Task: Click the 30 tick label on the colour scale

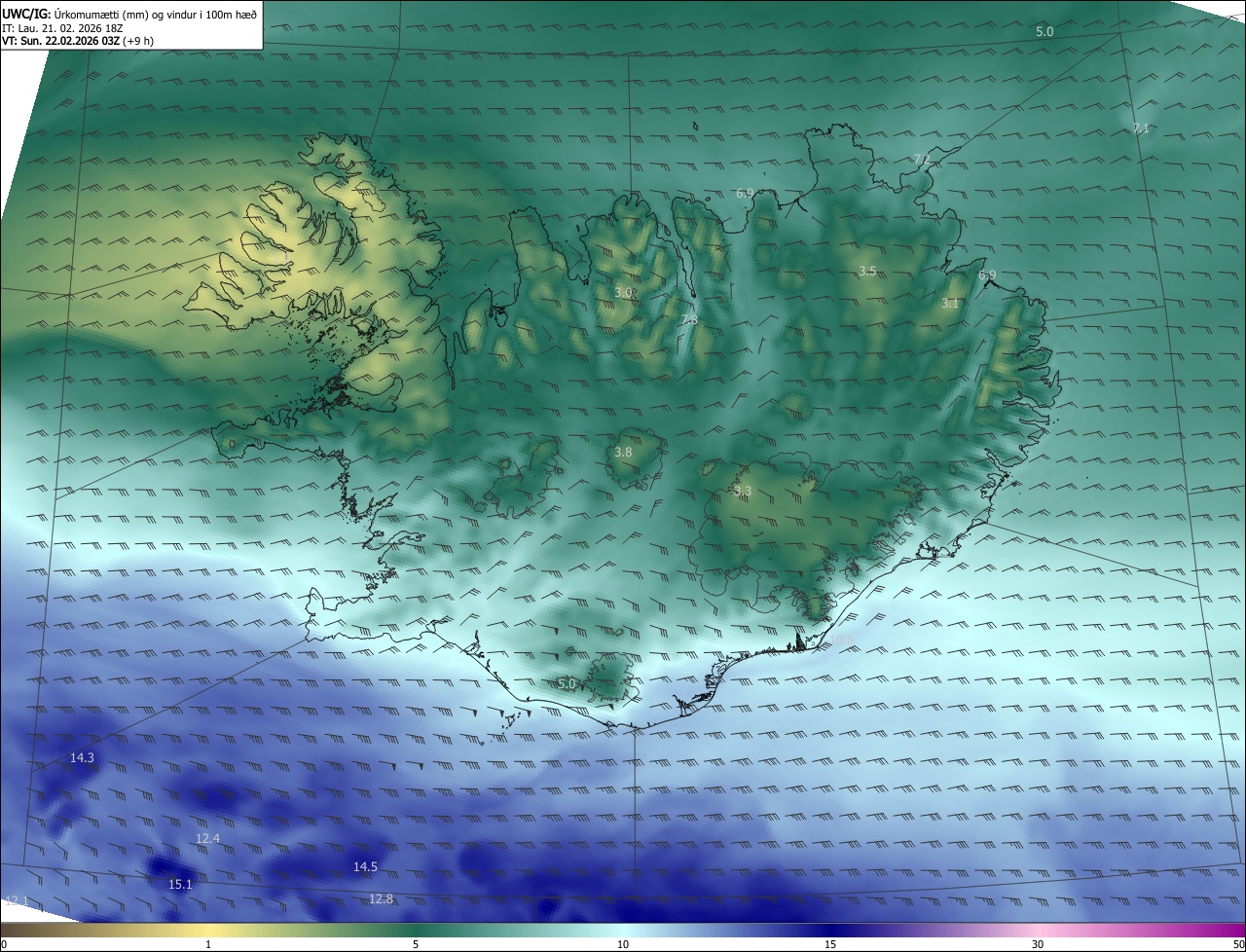Action: click(1038, 944)
